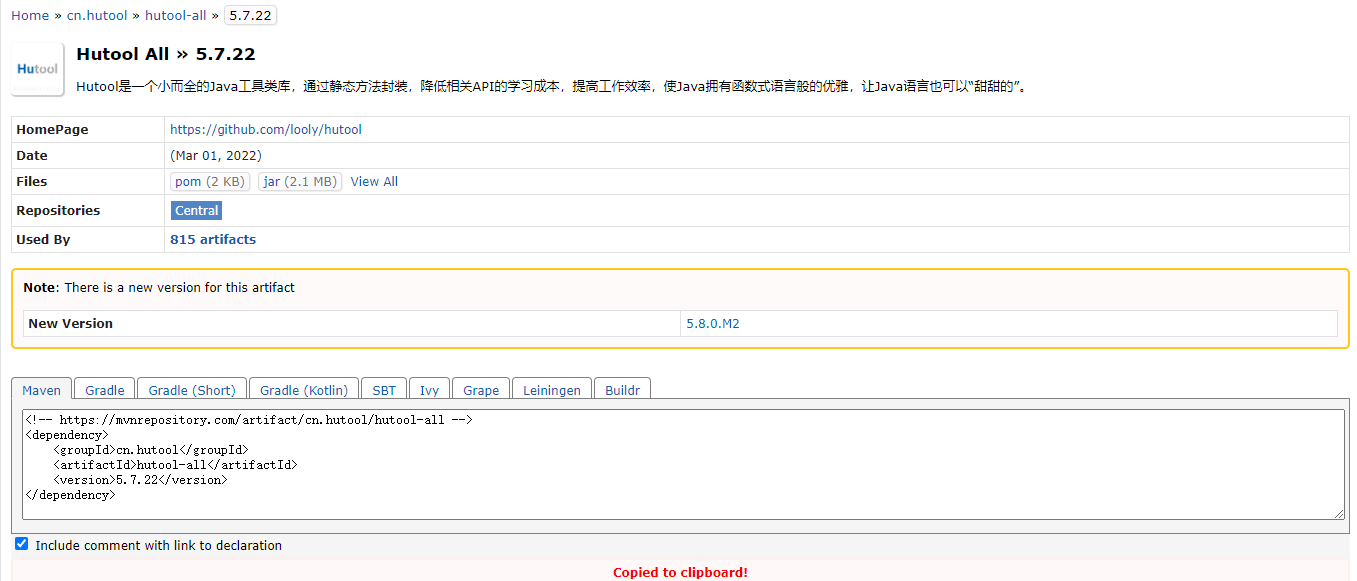Click the Repositories row label

click(x=58, y=210)
